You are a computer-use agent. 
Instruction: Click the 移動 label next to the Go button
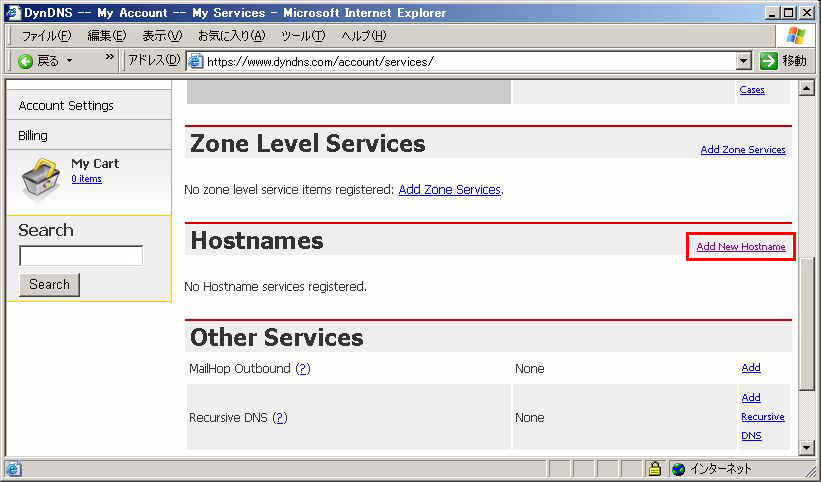[794, 61]
